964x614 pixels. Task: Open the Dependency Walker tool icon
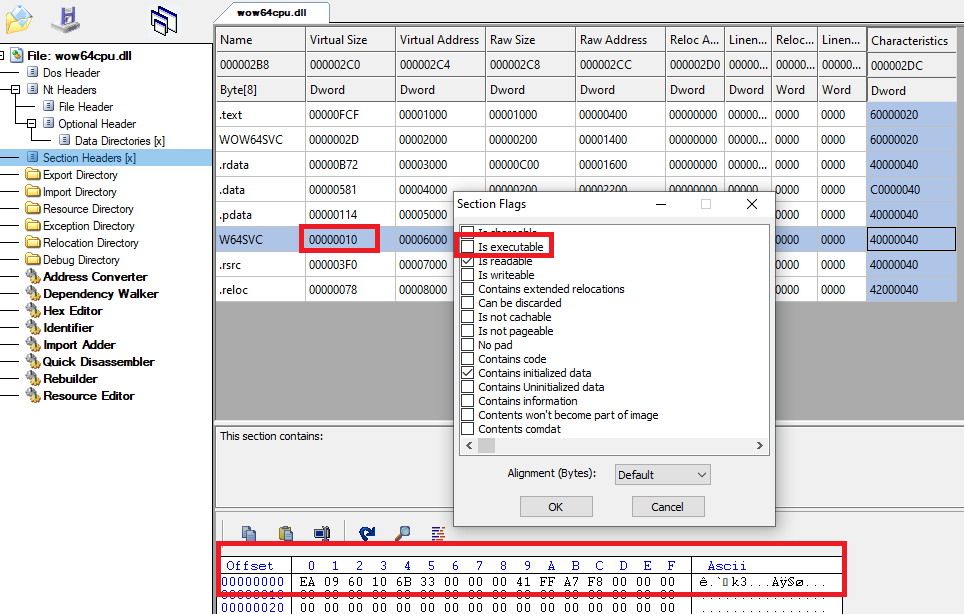33,294
